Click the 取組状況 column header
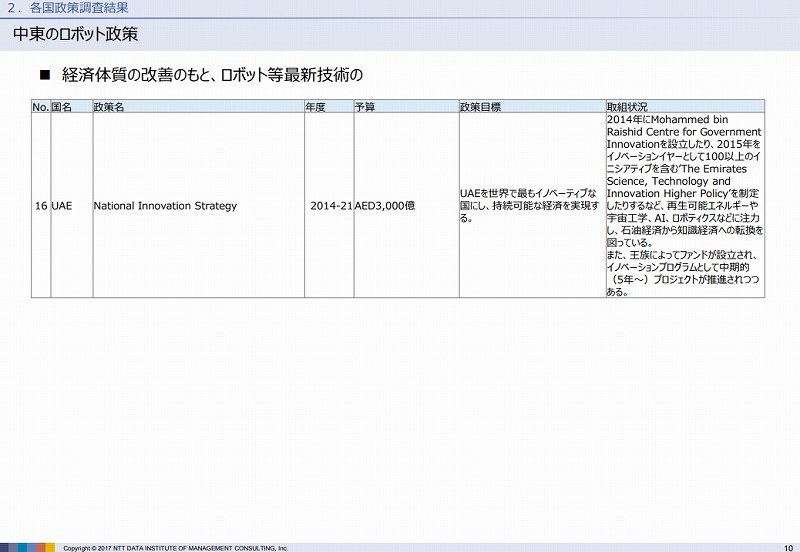 627,106
